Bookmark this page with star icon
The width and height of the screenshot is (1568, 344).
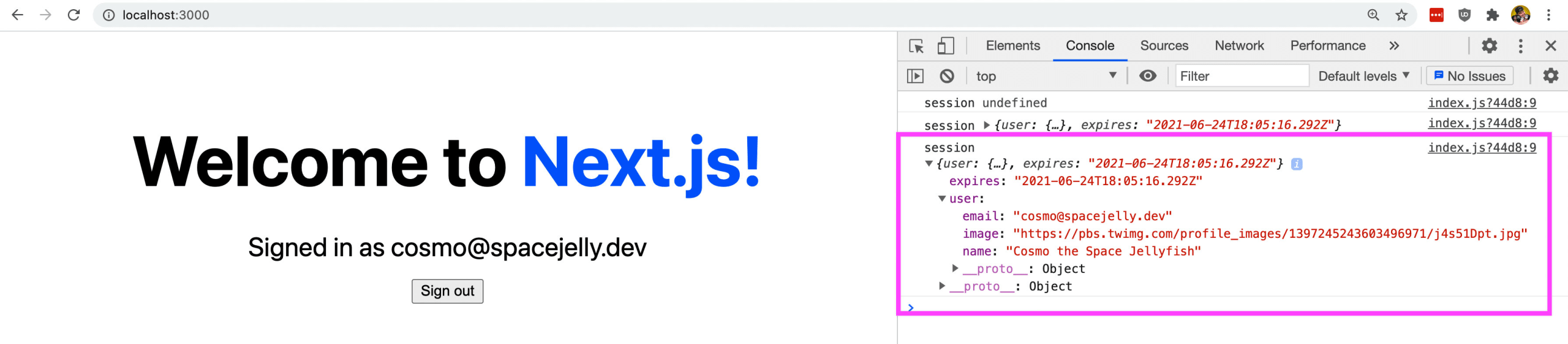pos(1401,15)
